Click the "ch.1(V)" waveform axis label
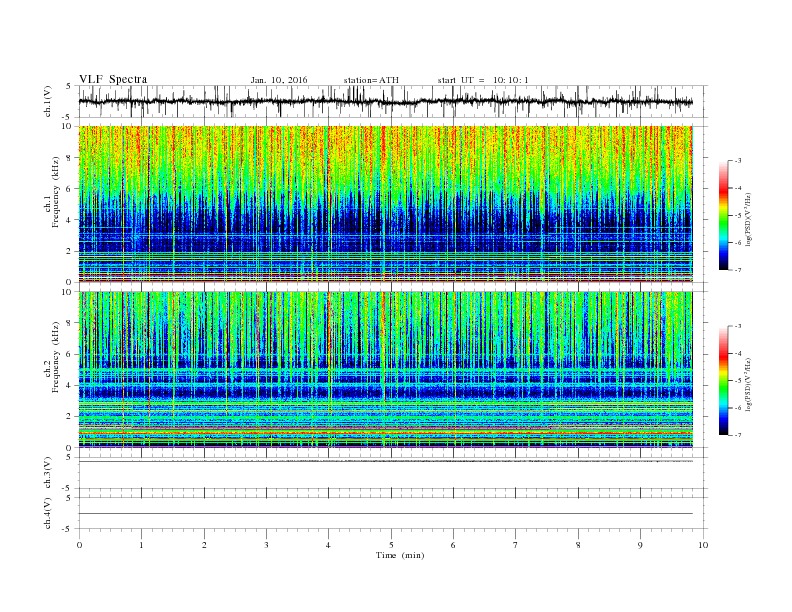 click(x=48, y=103)
